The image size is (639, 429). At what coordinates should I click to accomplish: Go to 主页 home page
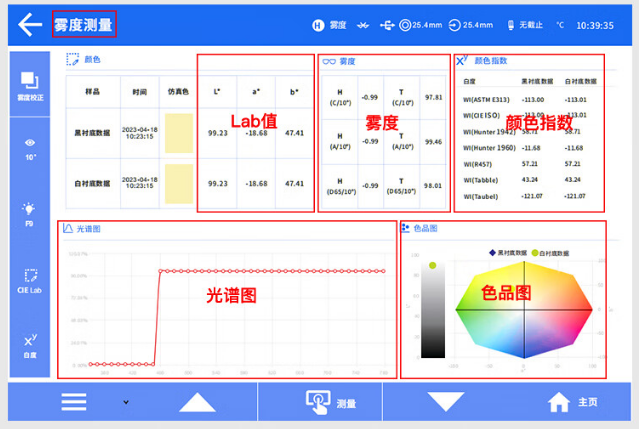click(x=573, y=402)
